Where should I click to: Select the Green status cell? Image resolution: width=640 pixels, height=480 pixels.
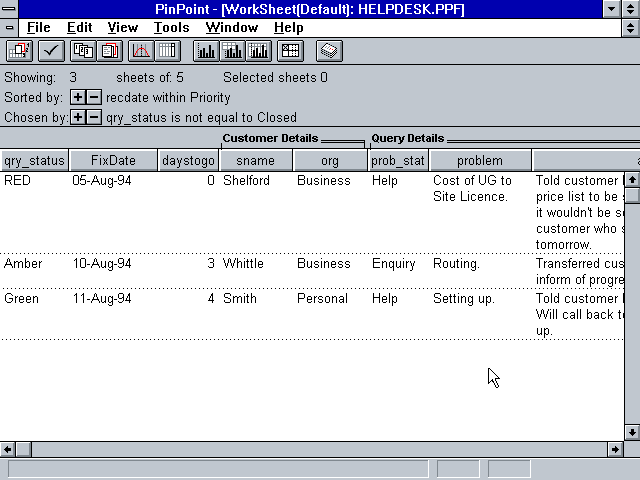[21, 299]
